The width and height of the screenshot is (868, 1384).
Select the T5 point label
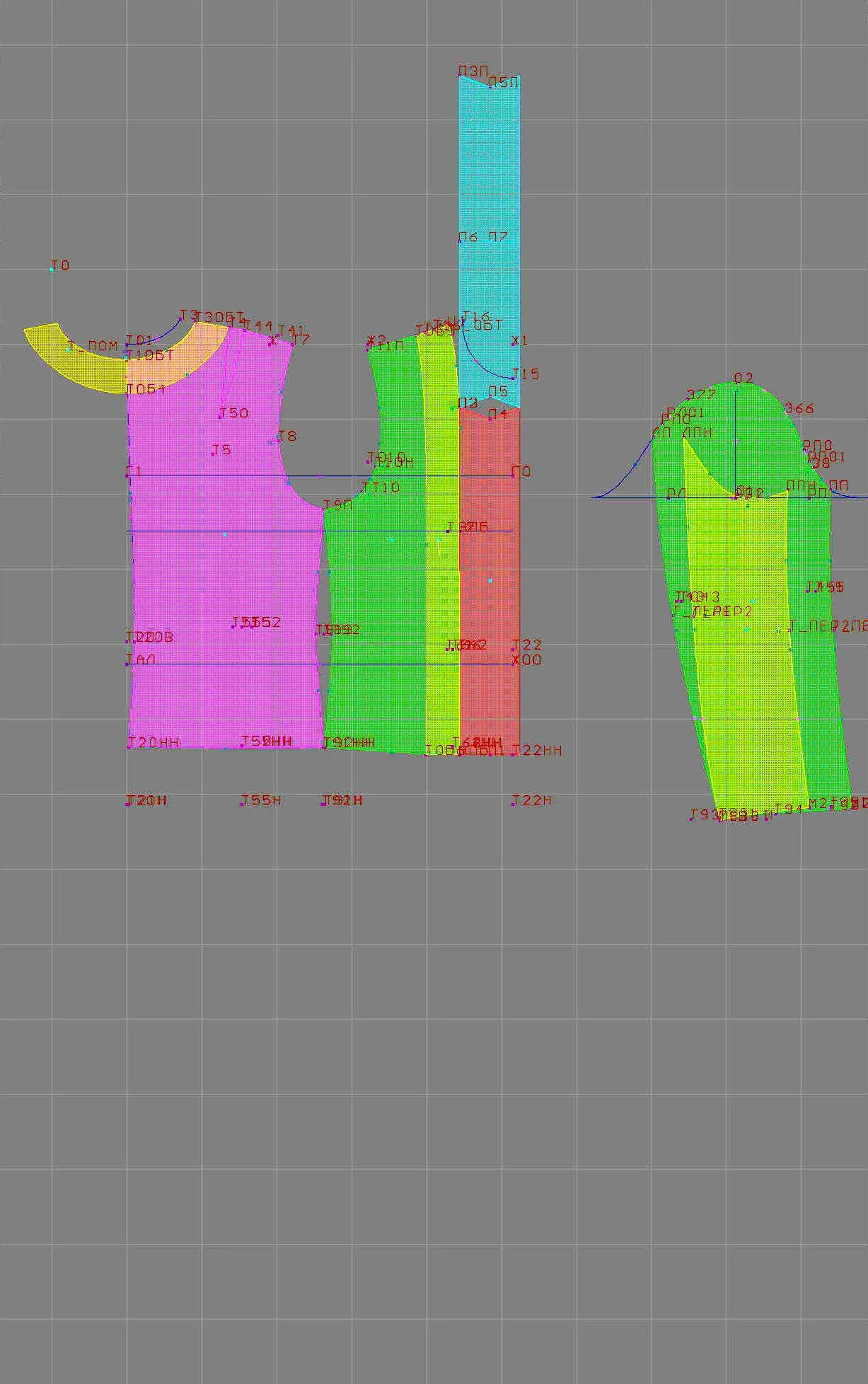[x=222, y=450]
